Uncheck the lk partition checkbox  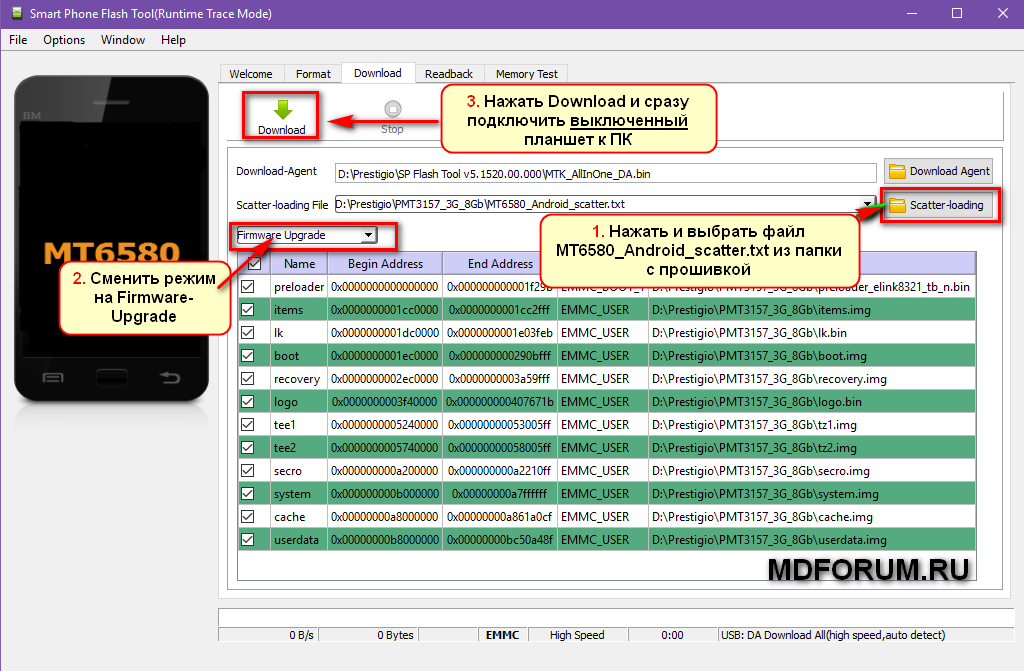click(x=248, y=333)
